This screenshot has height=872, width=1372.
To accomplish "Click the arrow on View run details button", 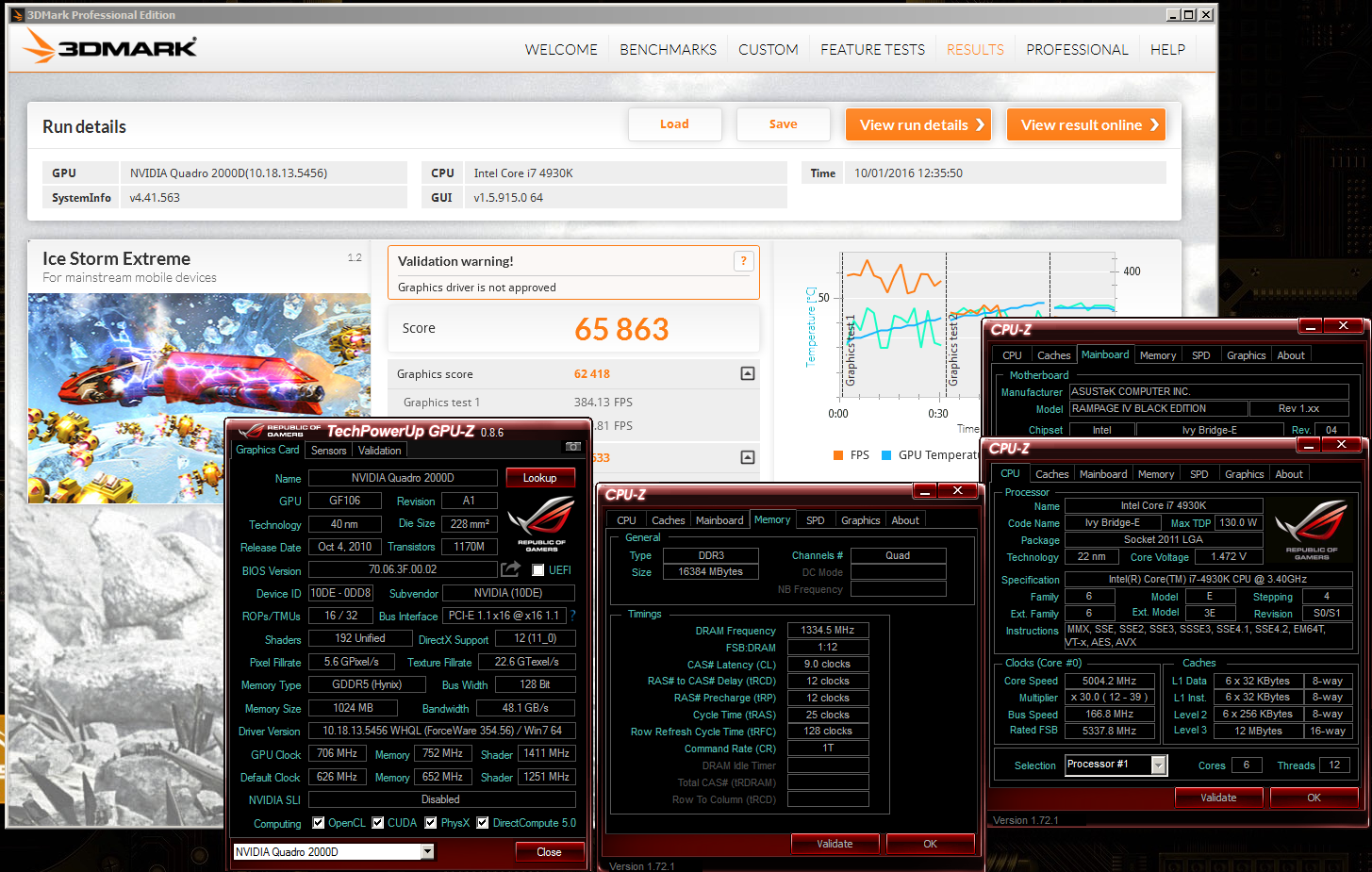I will tap(980, 124).
